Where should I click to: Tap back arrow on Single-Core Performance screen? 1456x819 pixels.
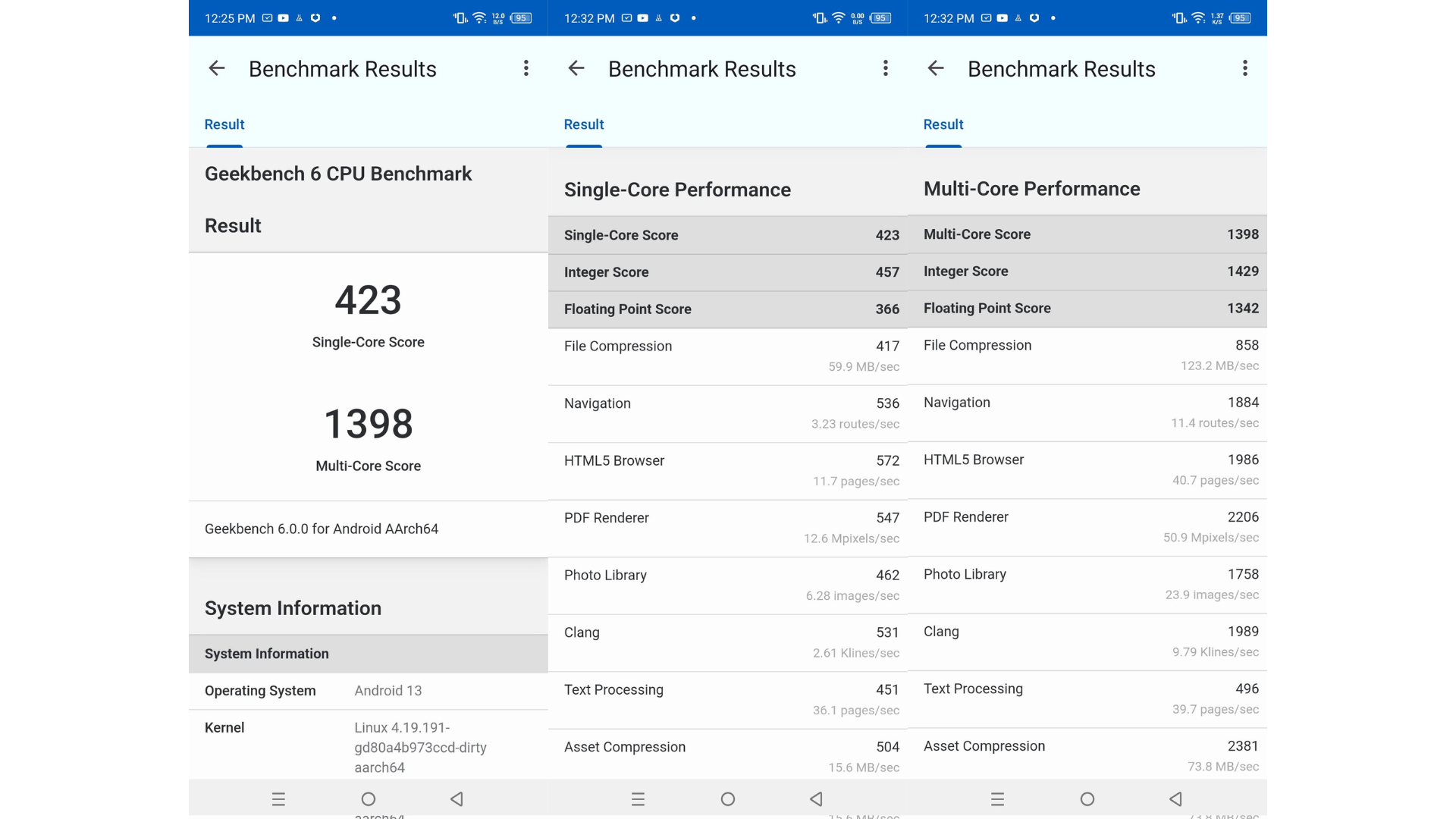(x=576, y=68)
